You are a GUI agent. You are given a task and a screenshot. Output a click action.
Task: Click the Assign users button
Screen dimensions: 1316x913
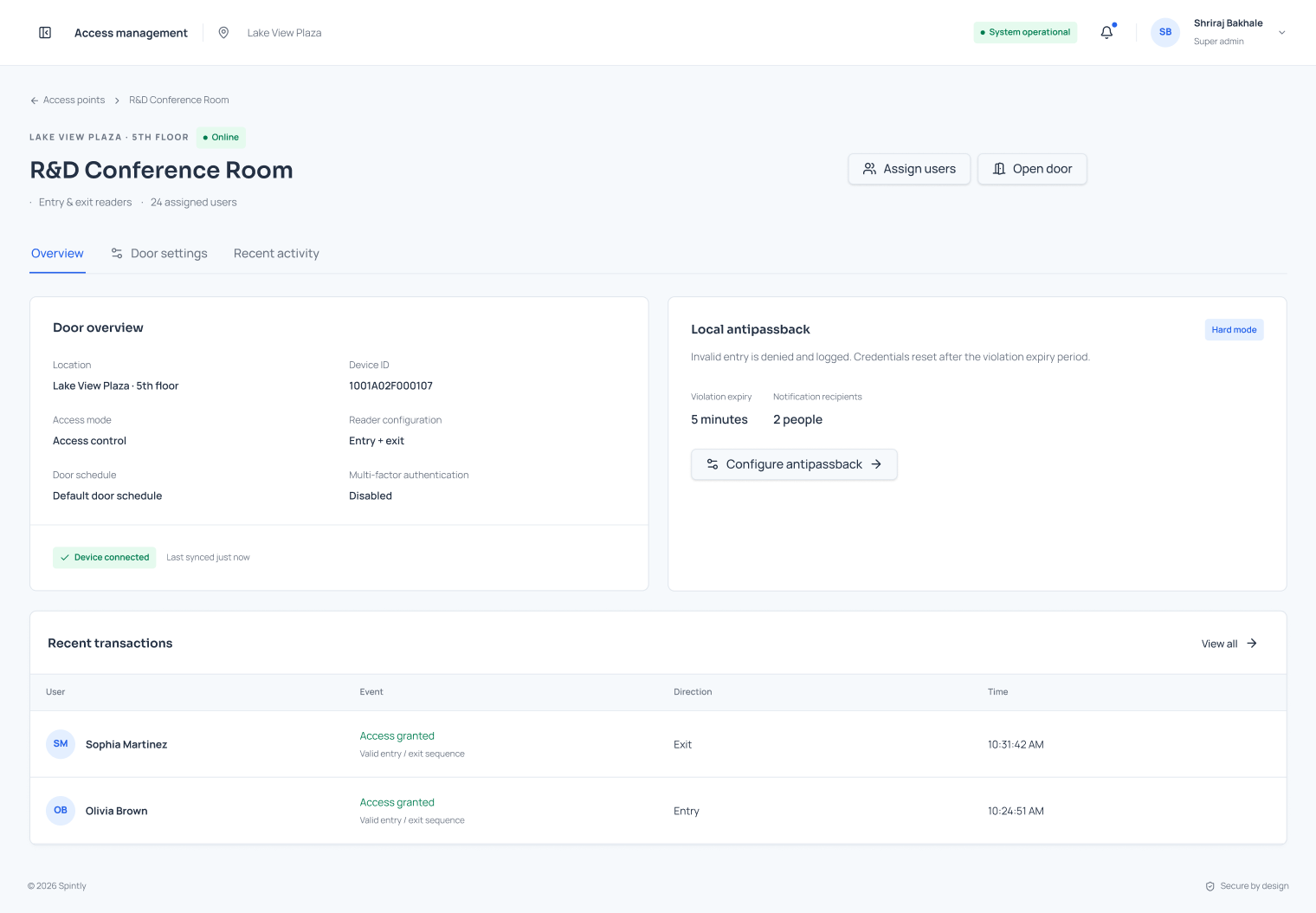tap(909, 169)
